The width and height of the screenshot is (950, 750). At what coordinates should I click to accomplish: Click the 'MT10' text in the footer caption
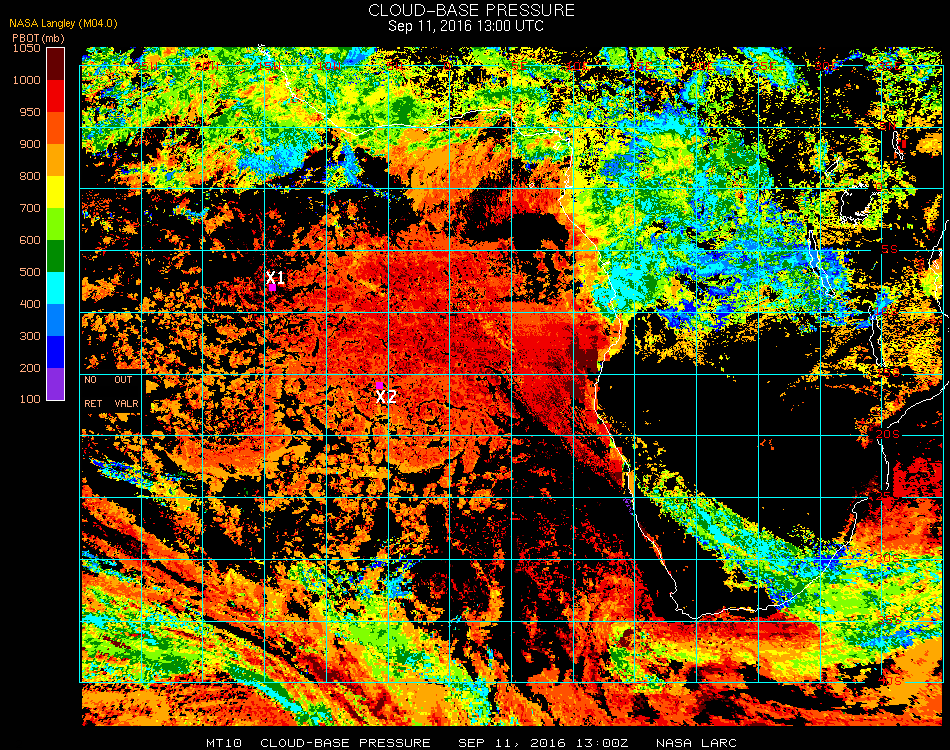pyautogui.click(x=224, y=743)
